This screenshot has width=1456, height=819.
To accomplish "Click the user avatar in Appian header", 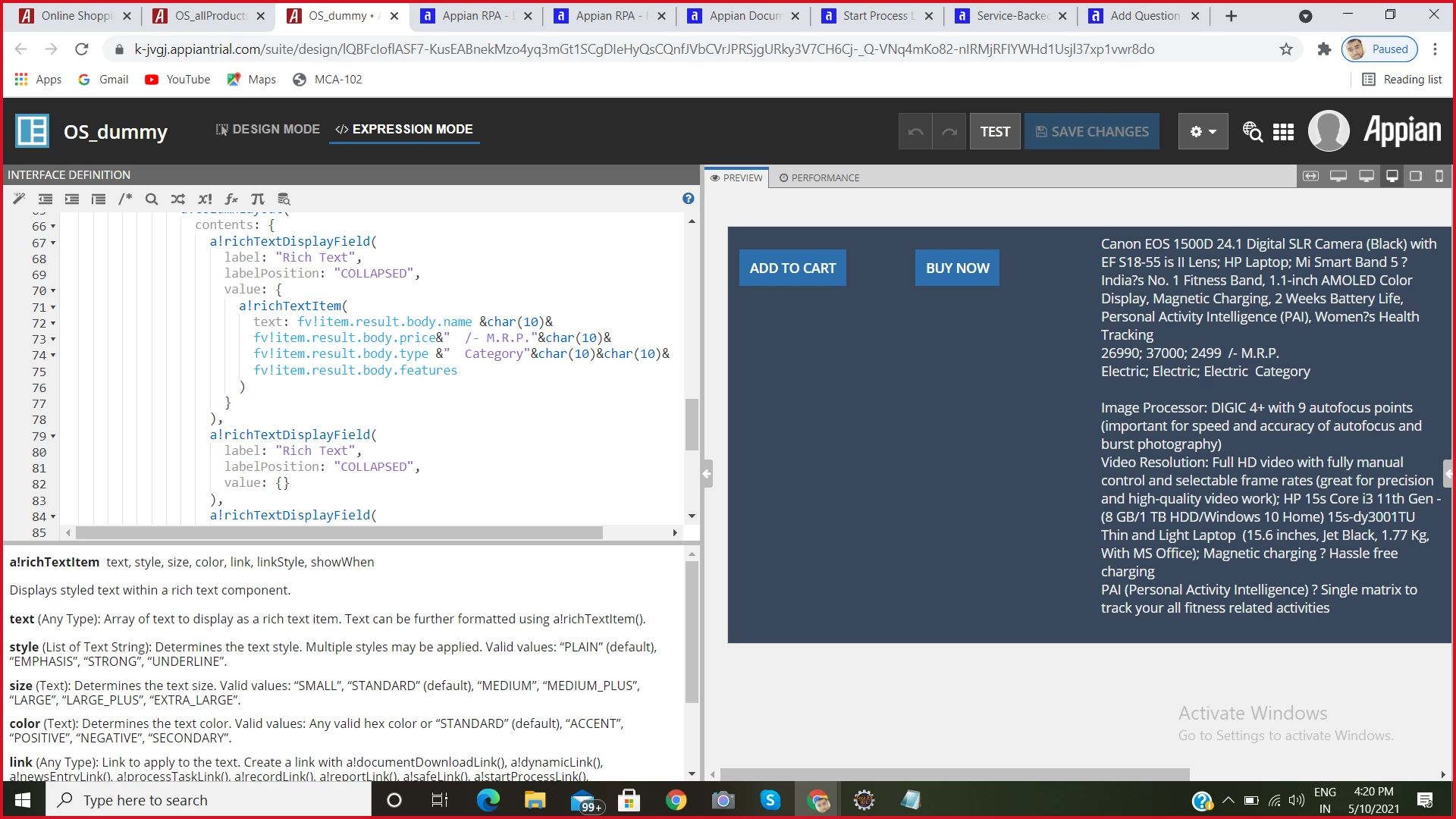I will 1329,130.
